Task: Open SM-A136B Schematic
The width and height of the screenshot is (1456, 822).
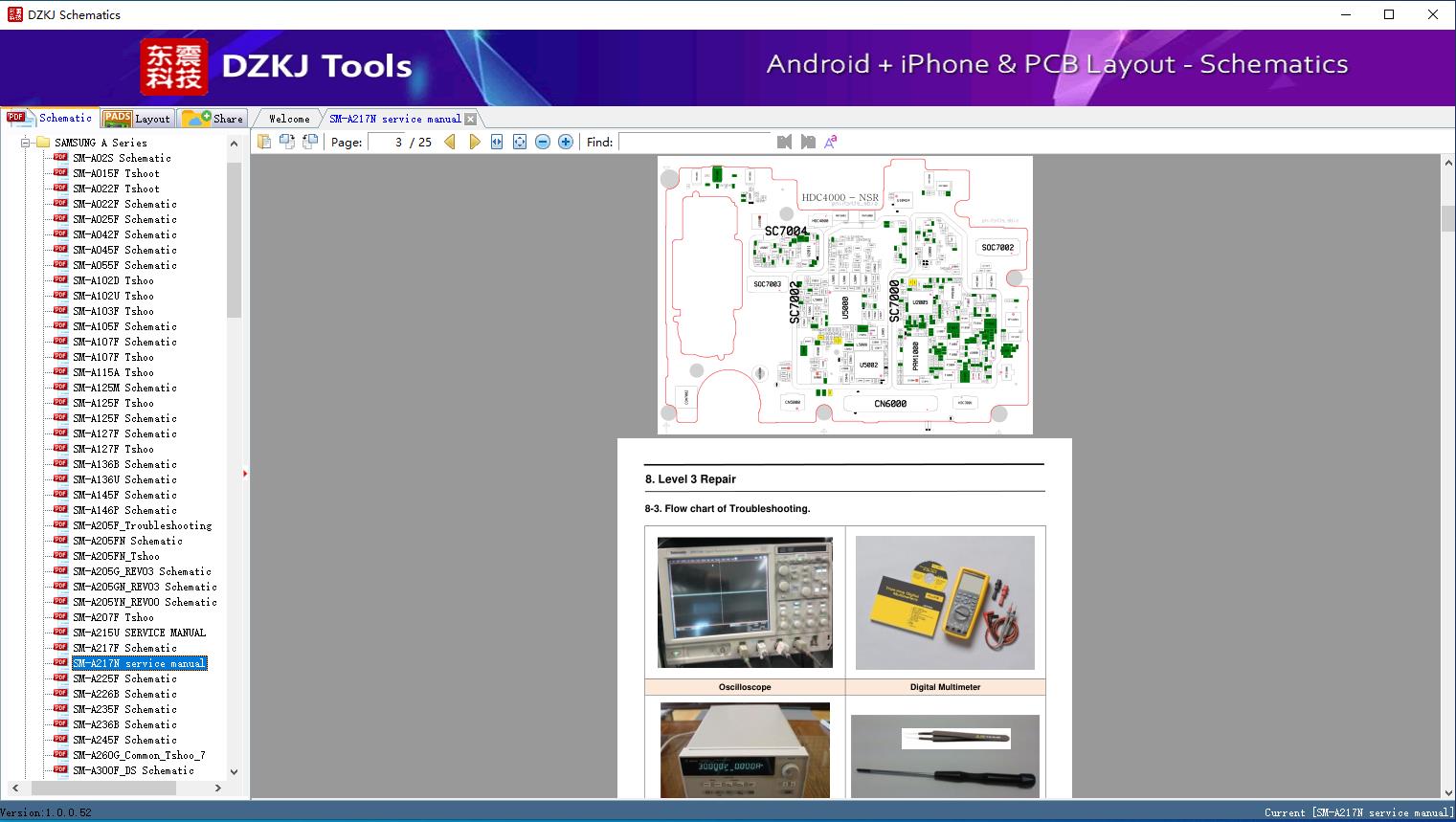Action: pos(124,464)
